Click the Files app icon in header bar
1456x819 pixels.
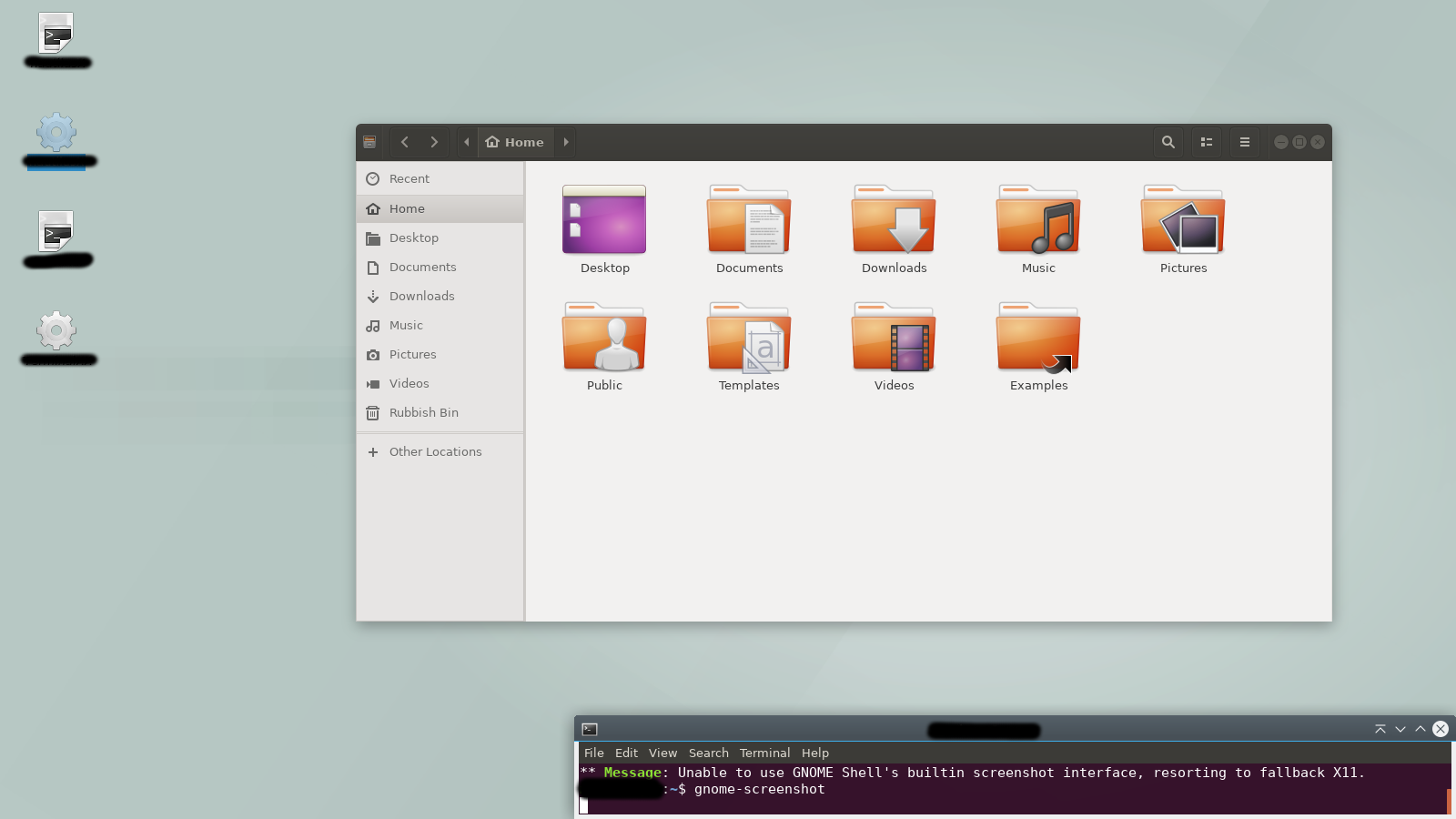[369, 142]
